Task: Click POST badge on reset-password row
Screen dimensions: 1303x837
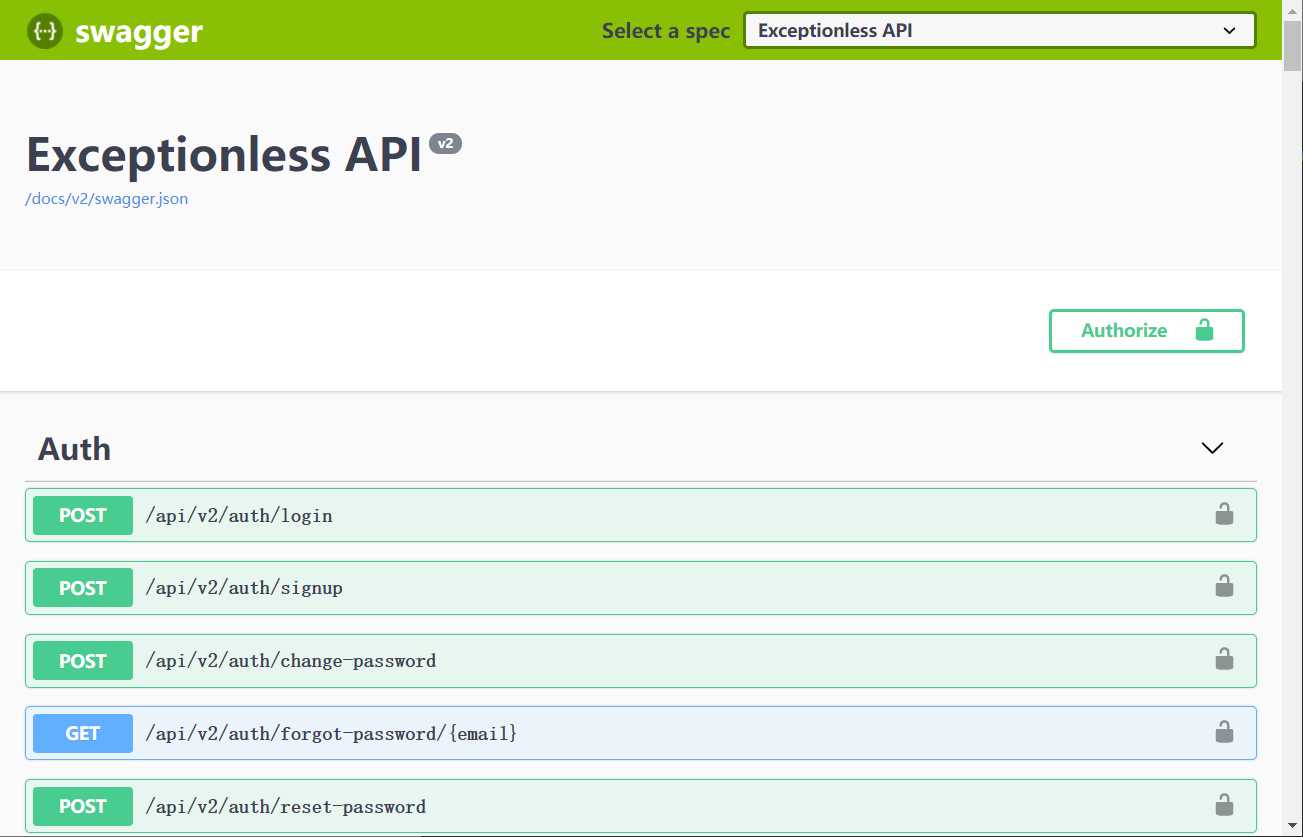Action: pos(83,806)
